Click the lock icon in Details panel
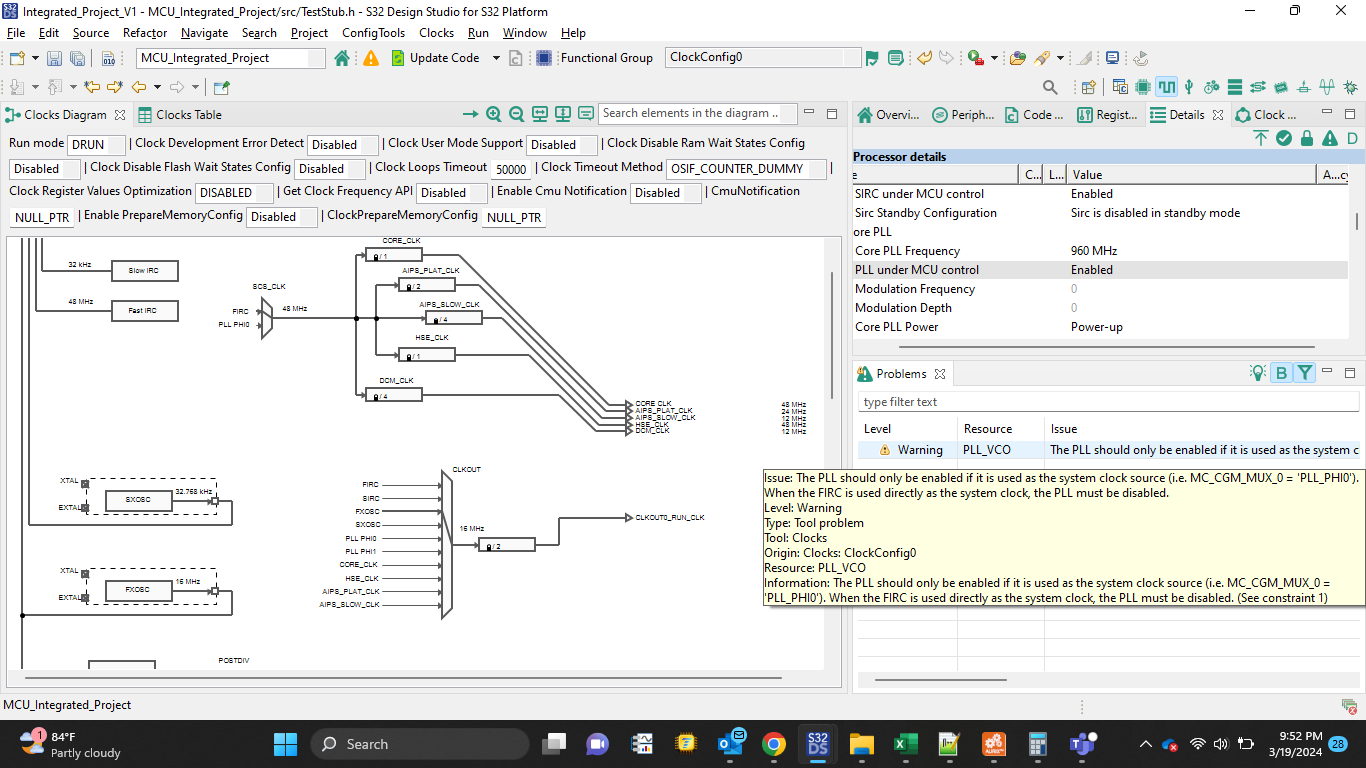 1307,138
